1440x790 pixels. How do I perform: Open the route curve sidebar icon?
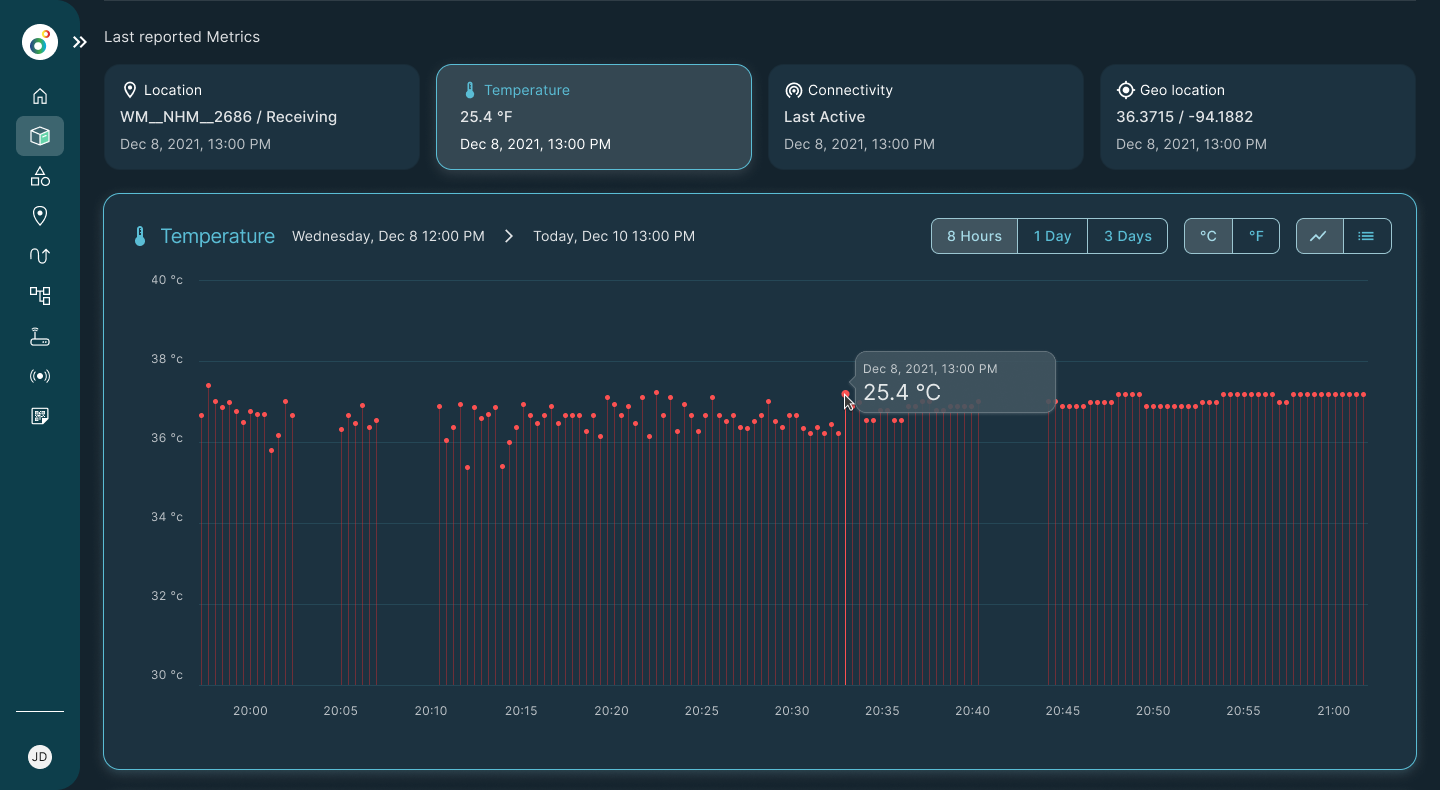click(x=40, y=256)
